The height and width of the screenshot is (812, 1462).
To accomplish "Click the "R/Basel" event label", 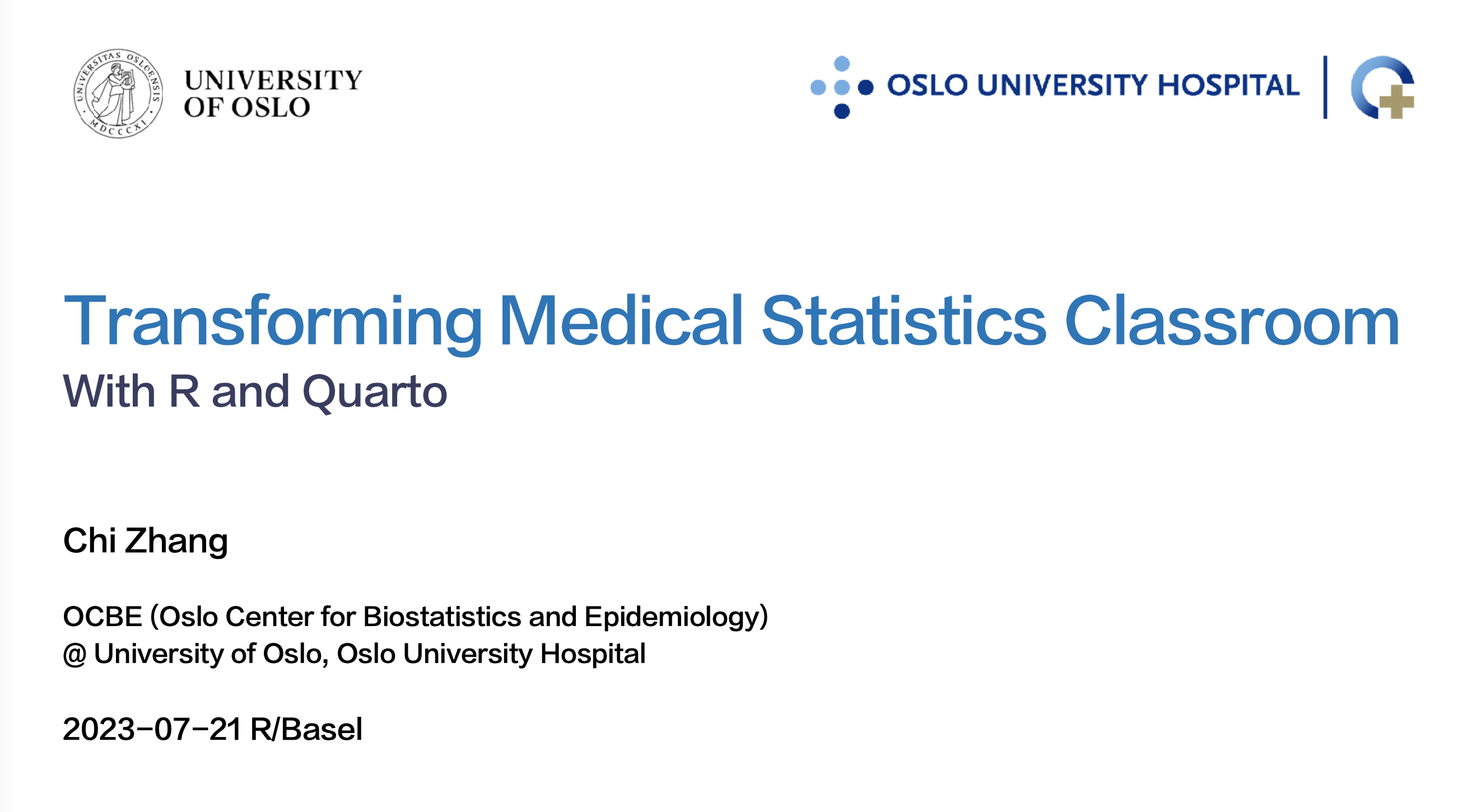I will pos(306,729).
